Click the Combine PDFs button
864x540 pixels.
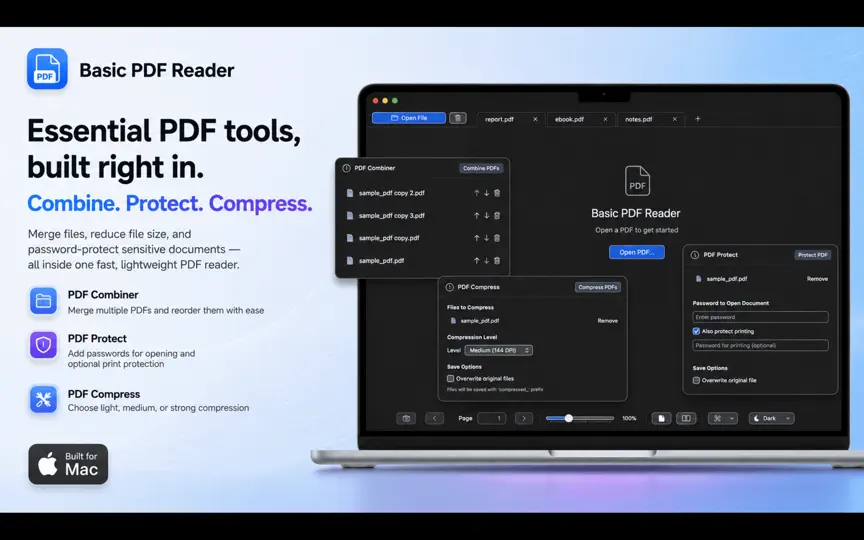481,168
